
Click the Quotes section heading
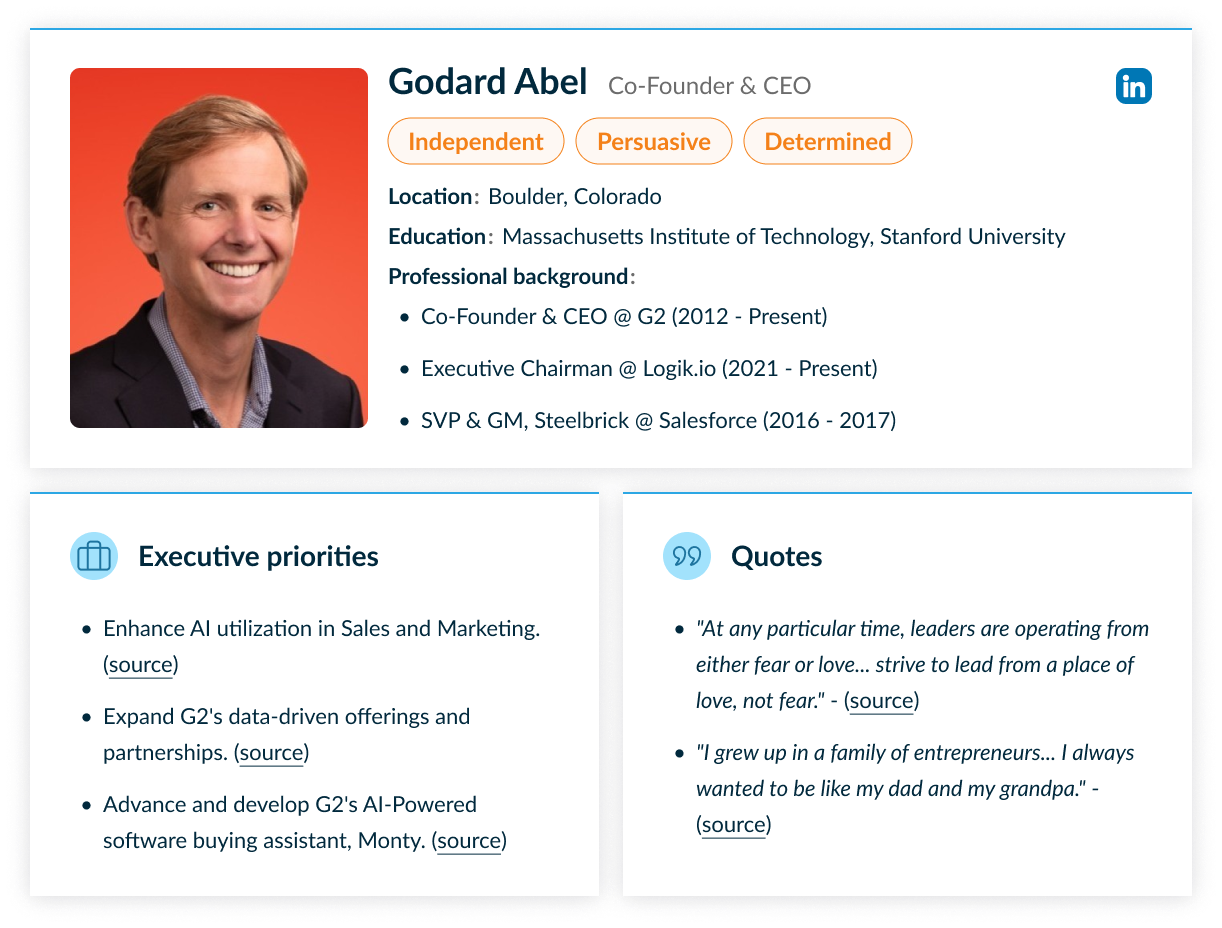(x=777, y=557)
